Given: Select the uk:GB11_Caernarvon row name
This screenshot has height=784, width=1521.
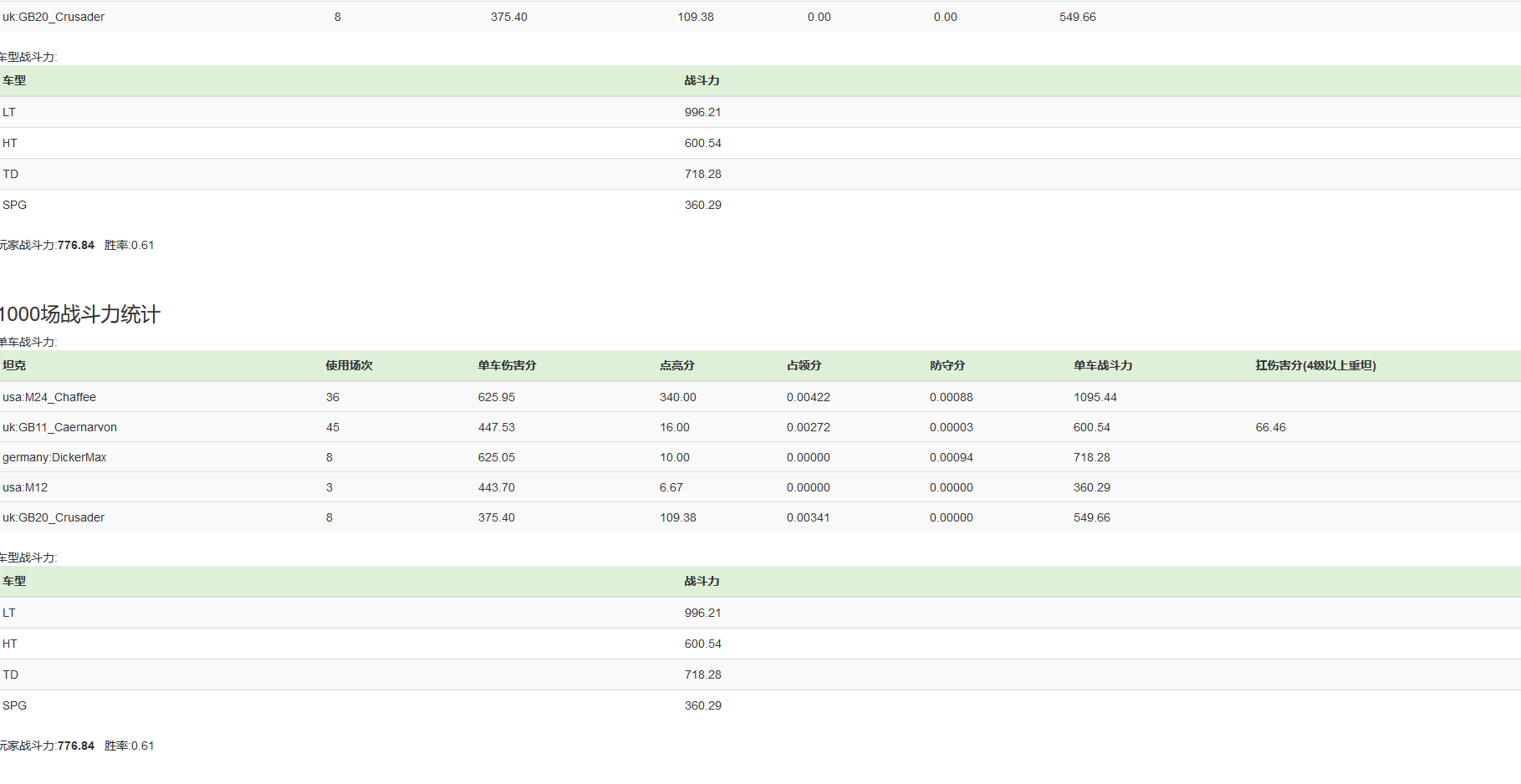Looking at the screenshot, I should click(59, 427).
